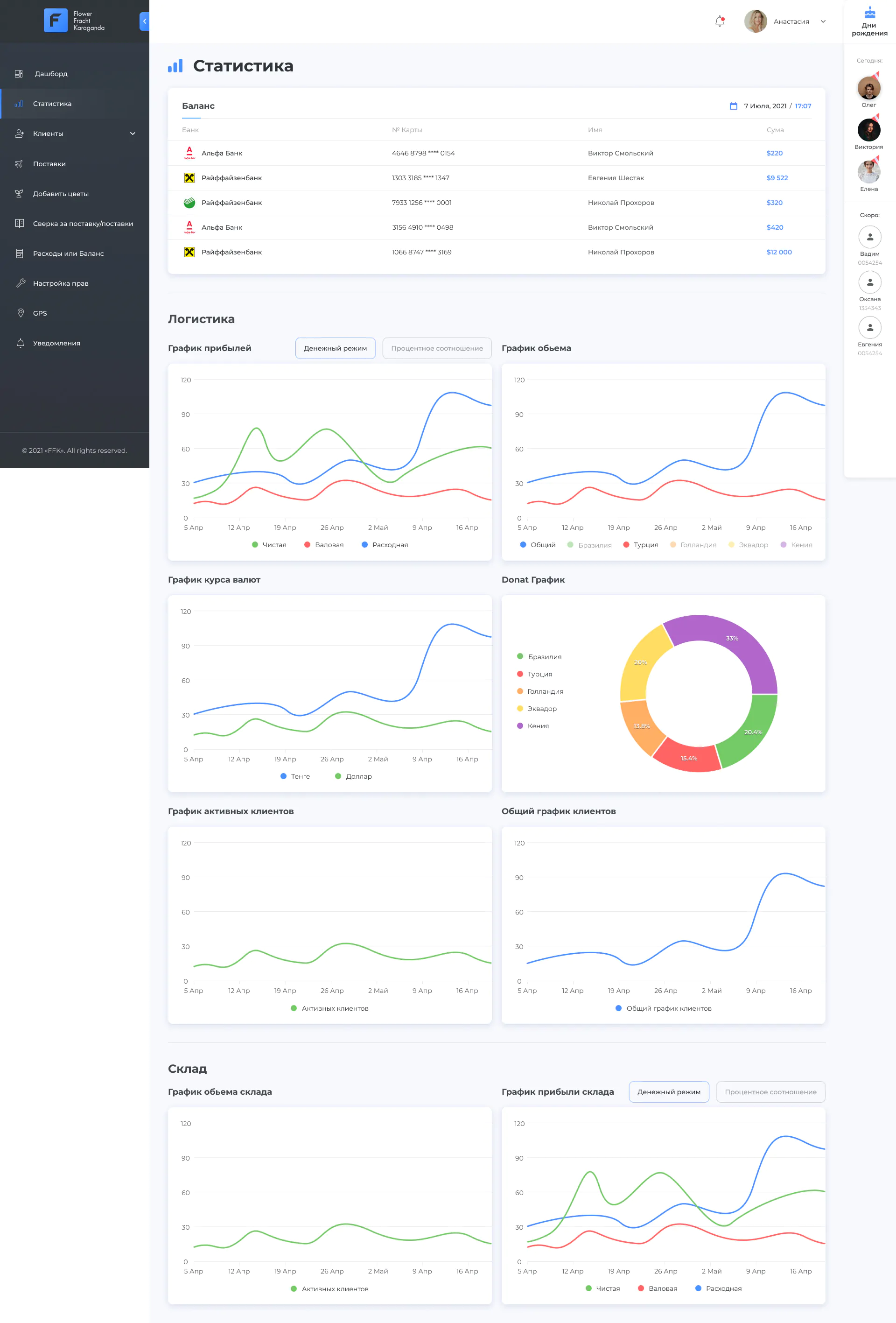896x1323 pixels.
Task: Click the calendar icon beside the date
Action: pyautogui.click(x=733, y=106)
